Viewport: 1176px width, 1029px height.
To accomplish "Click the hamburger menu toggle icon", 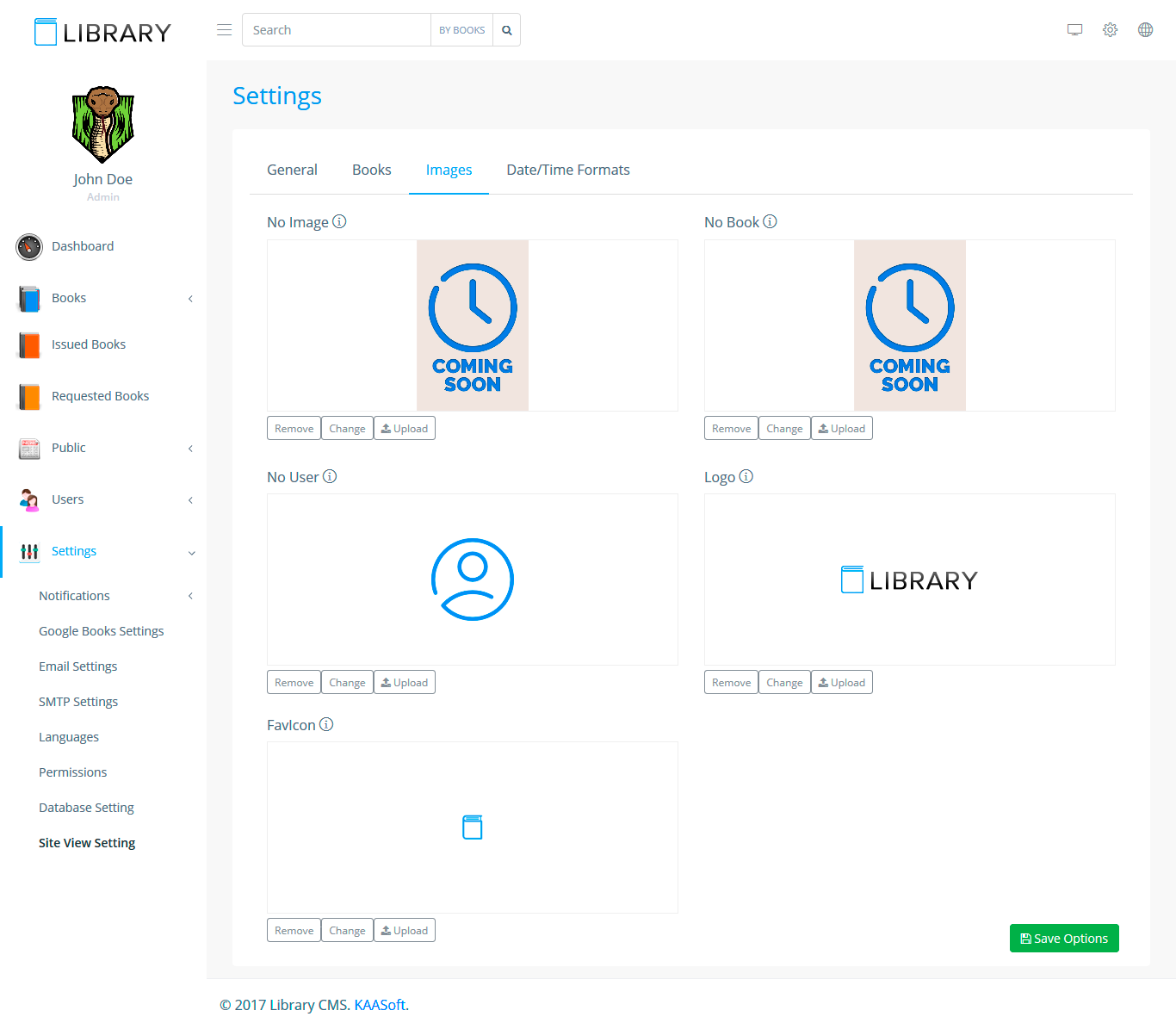I will coord(224,30).
